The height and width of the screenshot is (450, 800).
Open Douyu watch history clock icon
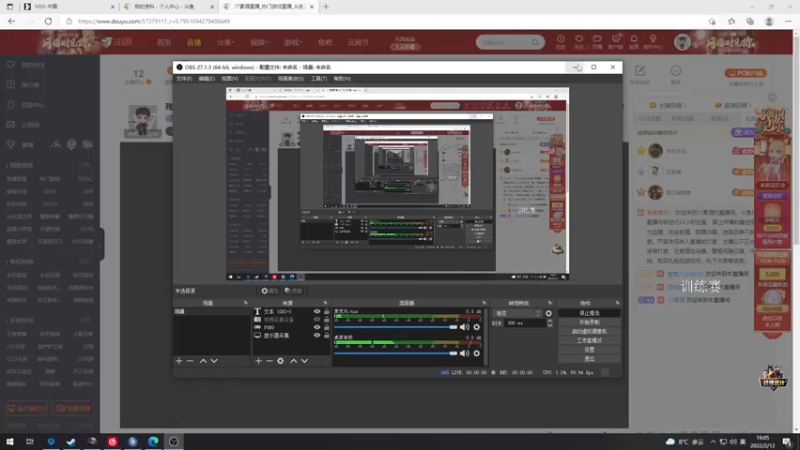point(560,39)
